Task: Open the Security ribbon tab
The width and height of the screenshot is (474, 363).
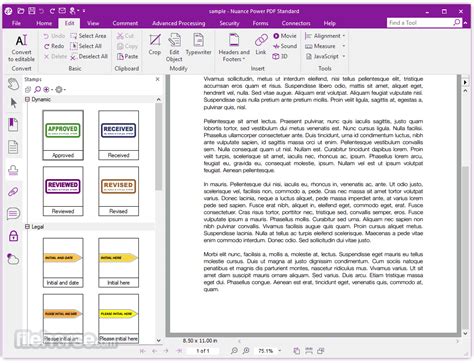Action: [229, 23]
